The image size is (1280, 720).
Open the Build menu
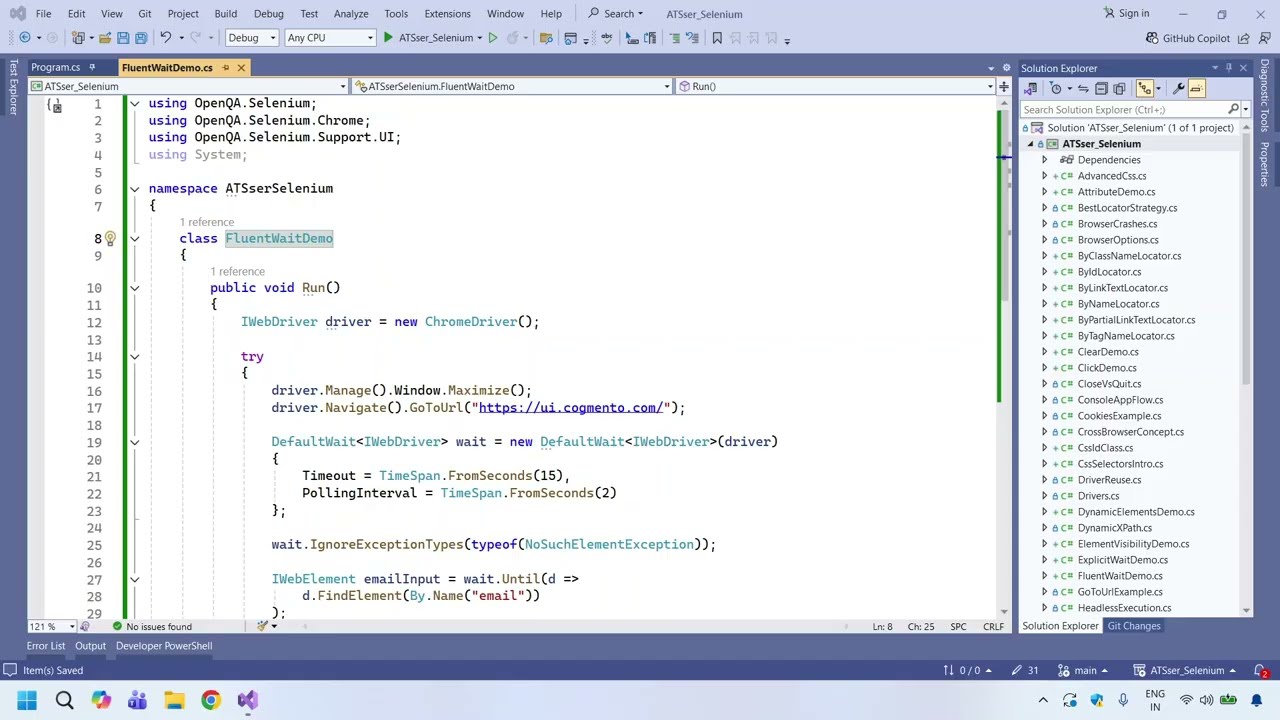(225, 13)
